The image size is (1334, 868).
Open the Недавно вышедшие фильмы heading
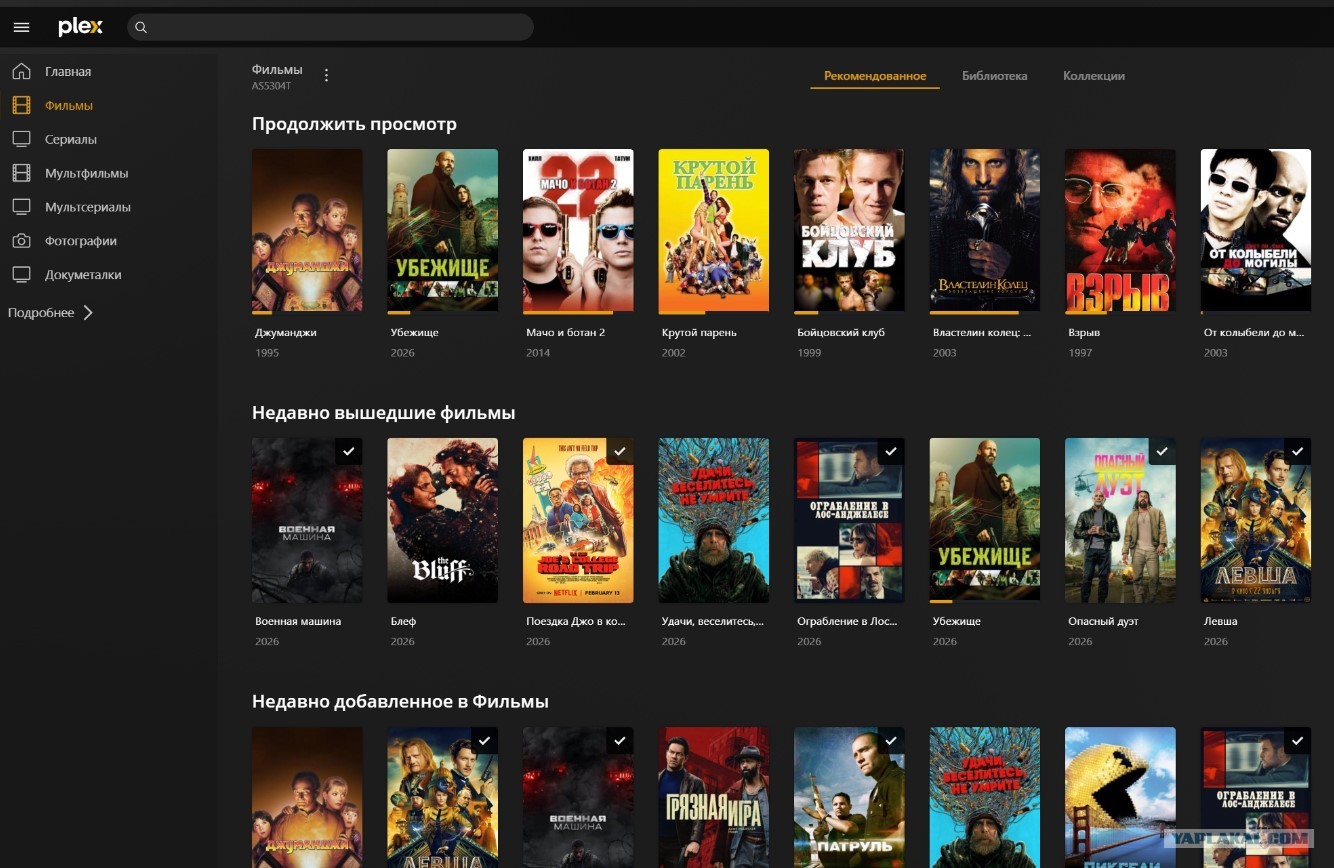click(384, 412)
